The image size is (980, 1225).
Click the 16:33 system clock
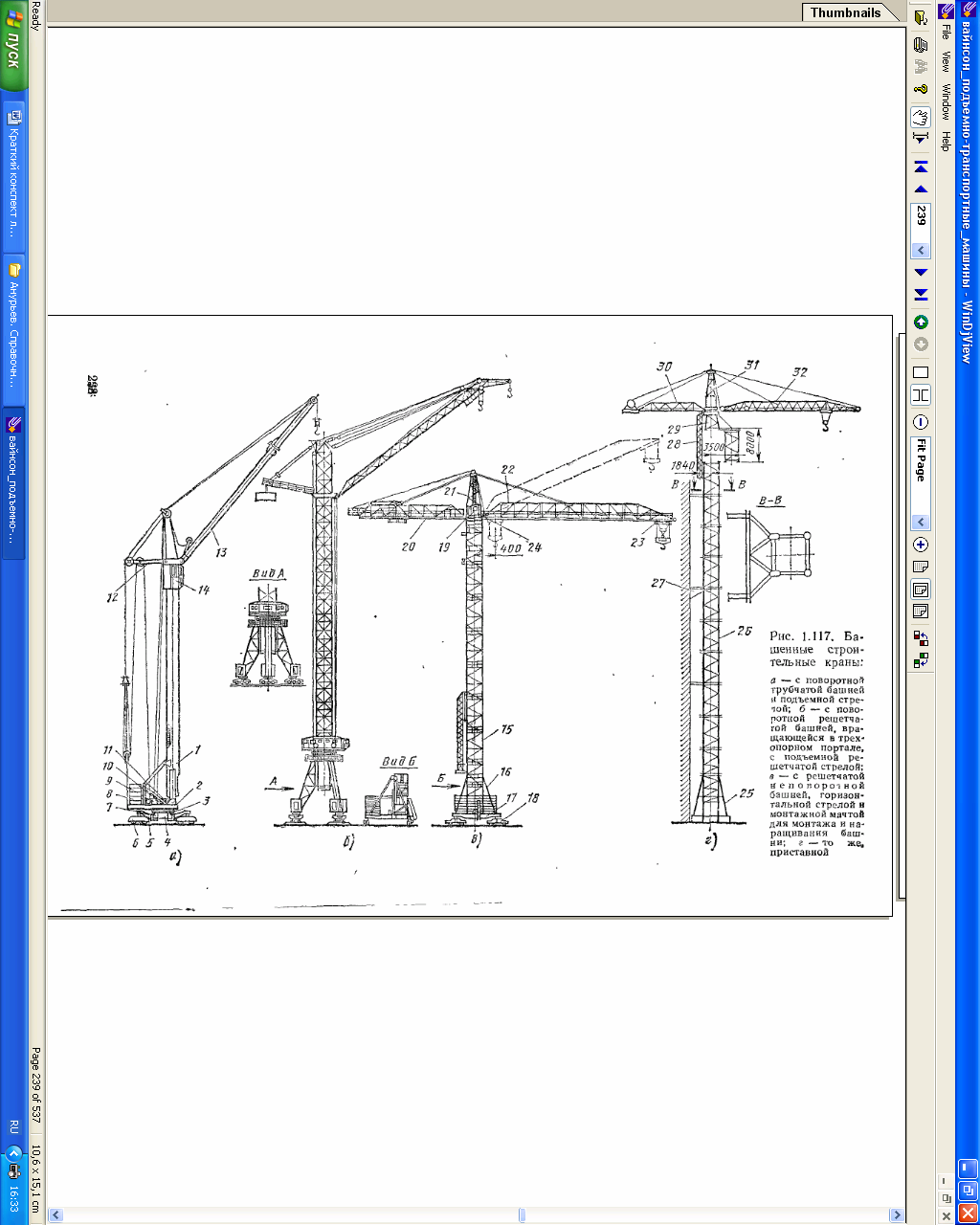[13, 1199]
